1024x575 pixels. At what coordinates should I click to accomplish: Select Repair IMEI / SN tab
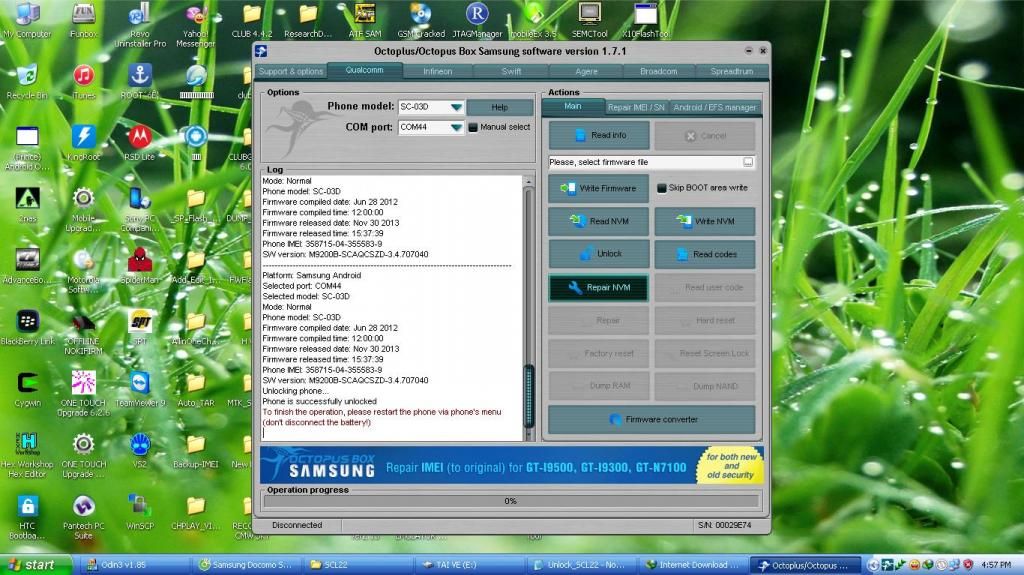(x=635, y=107)
